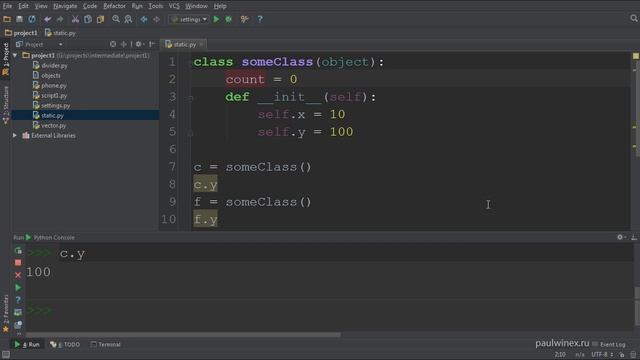The height and width of the screenshot is (360, 640).
Task: Collapse the project1 root tree node
Action: pyautogui.click(x=16, y=55)
